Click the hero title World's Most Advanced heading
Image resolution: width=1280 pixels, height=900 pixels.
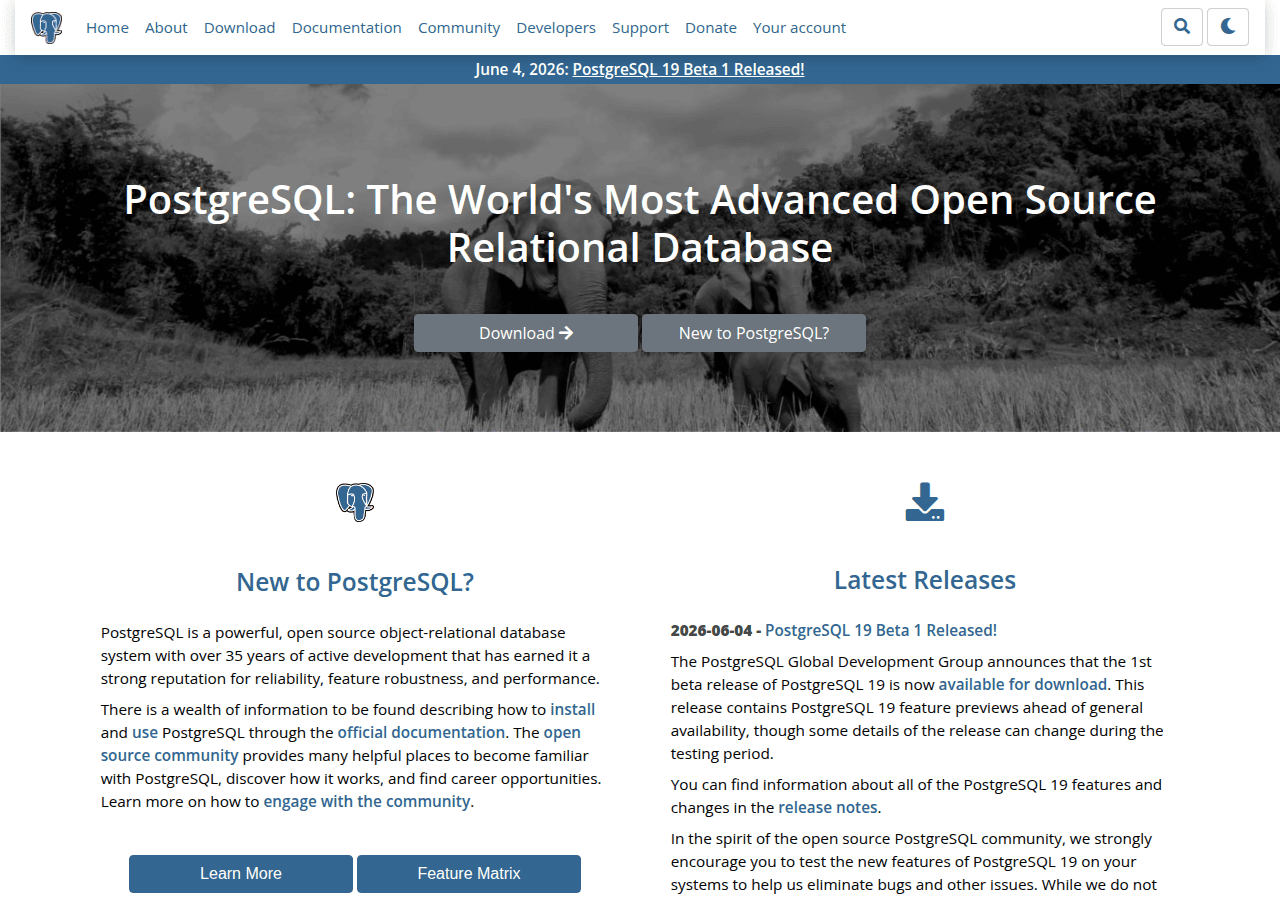pyautogui.click(x=640, y=224)
